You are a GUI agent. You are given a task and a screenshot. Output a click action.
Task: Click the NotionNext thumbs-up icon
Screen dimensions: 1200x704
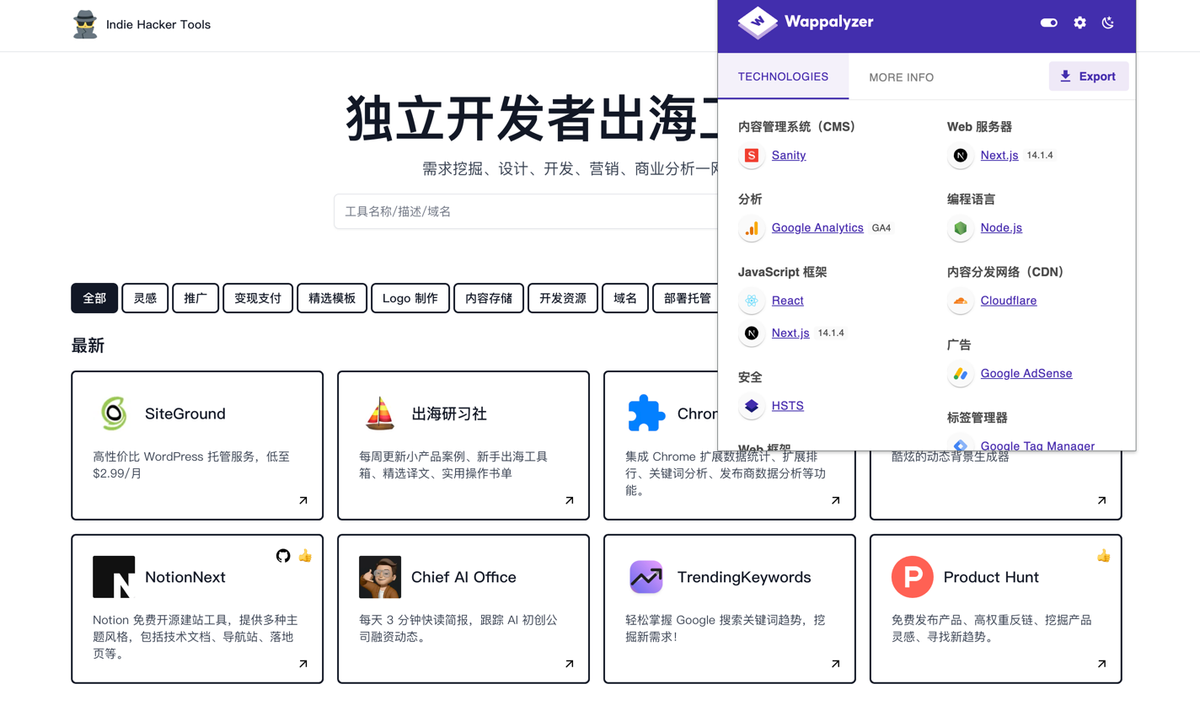305,555
